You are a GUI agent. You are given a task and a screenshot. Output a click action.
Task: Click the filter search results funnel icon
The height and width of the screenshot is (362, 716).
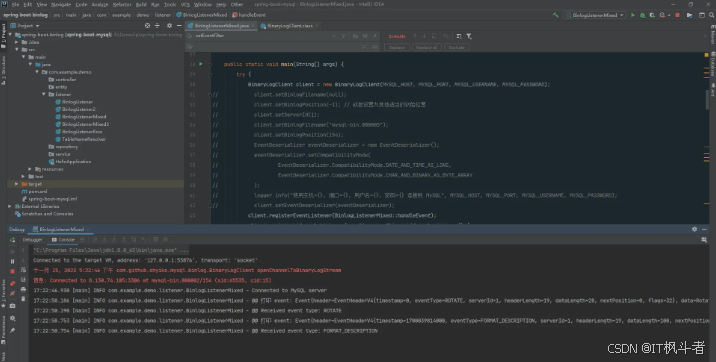[x=469, y=36]
